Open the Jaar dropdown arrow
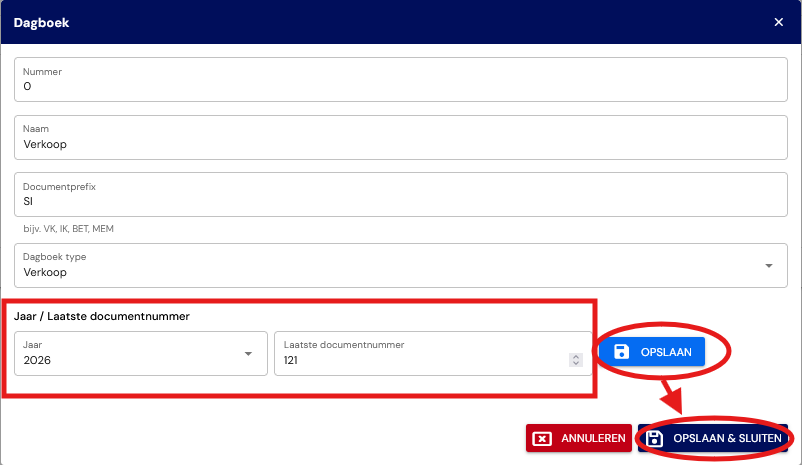This screenshot has height=465, width=802. tap(248, 354)
